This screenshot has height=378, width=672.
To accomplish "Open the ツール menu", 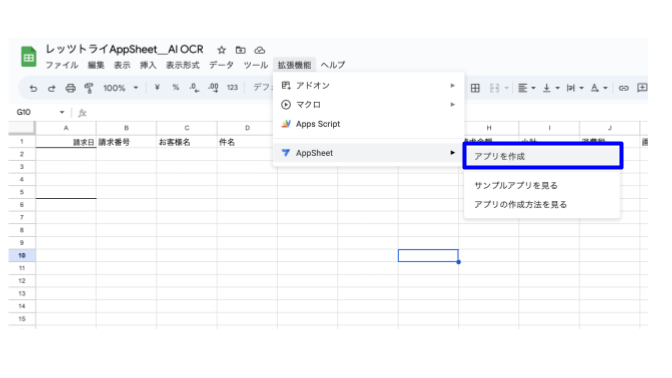I will coord(255,65).
